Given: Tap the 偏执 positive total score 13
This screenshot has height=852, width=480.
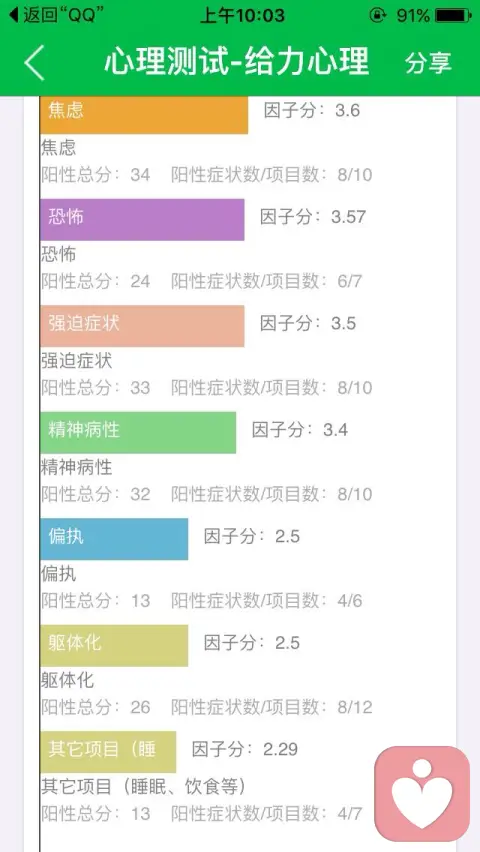Looking at the screenshot, I should tap(140, 600).
